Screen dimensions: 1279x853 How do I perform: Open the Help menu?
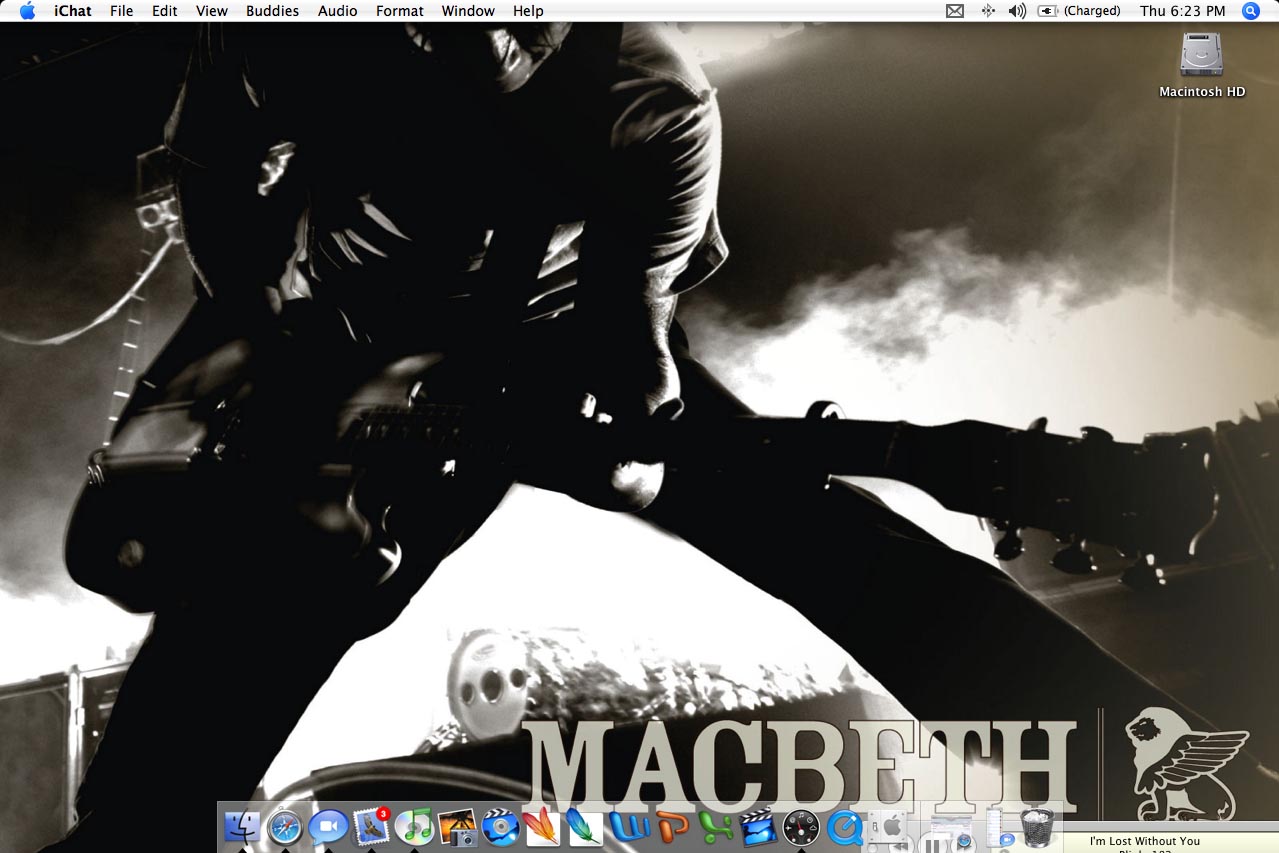tap(528, 11)
